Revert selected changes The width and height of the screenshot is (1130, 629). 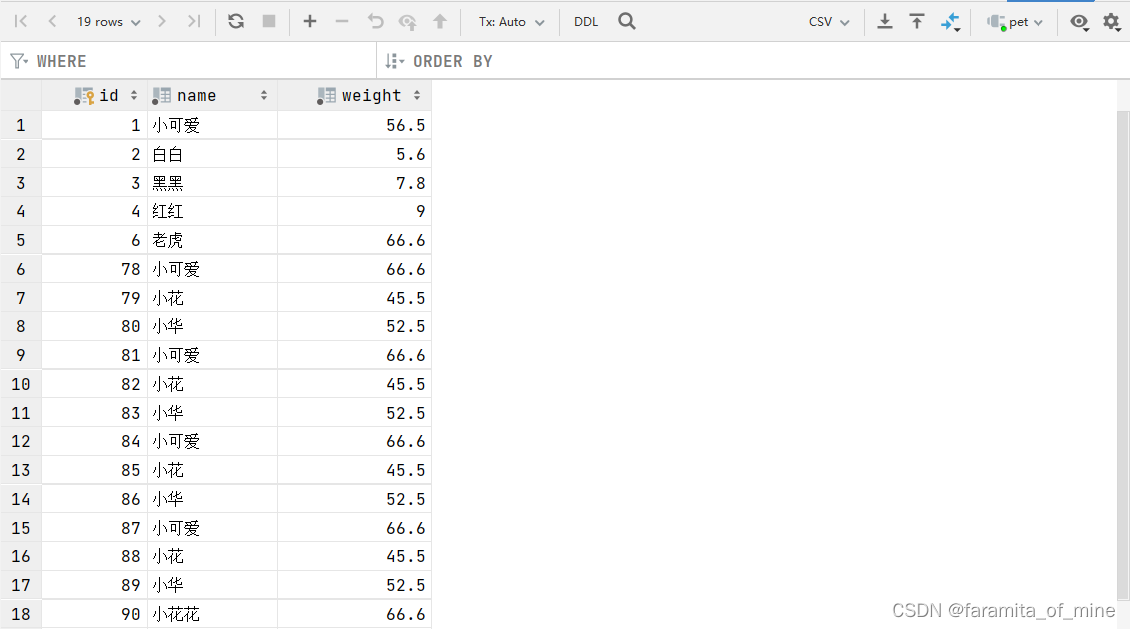(x=375, y=22)
